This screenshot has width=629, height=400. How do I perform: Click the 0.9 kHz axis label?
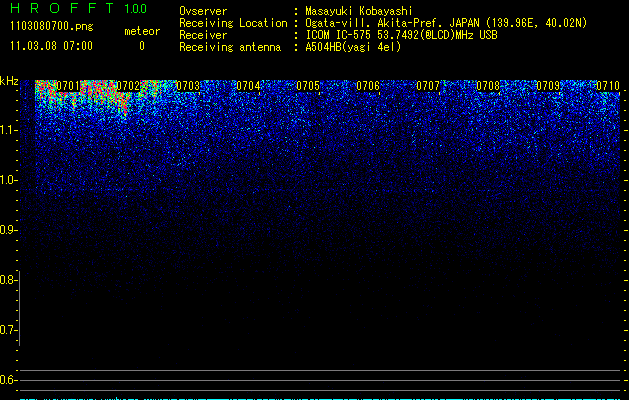pyautogui.click(x=8, y=230)
